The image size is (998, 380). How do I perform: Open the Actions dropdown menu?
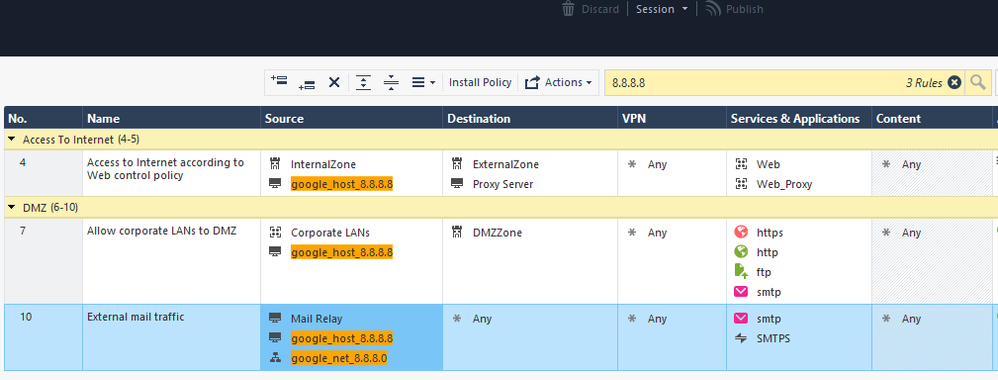point(558,82)
